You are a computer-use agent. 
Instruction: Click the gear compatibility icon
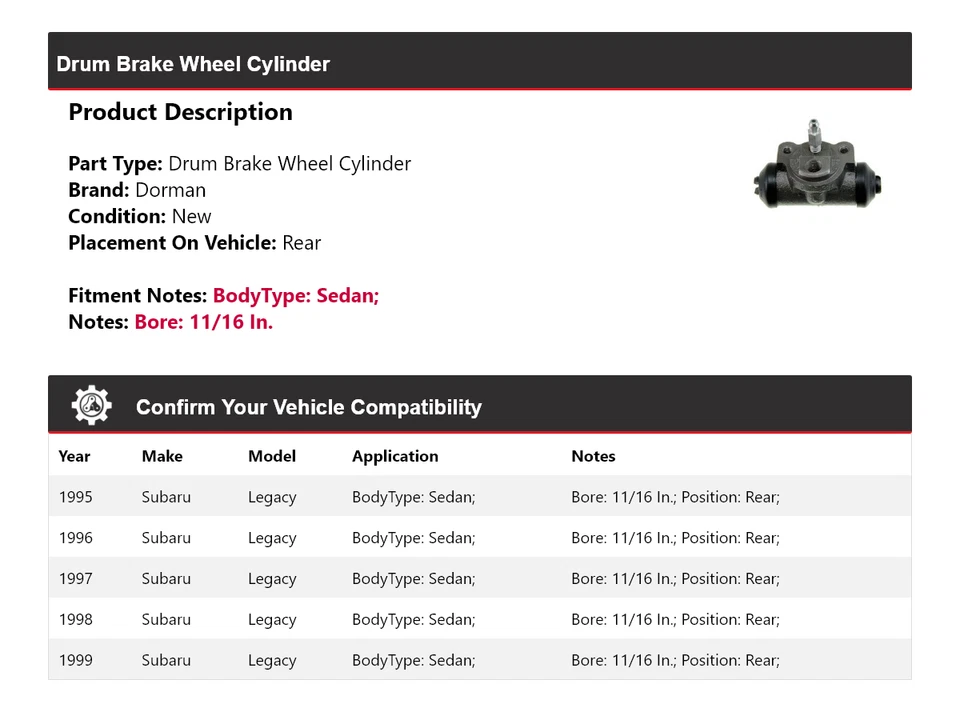click(x=91, y=406)
